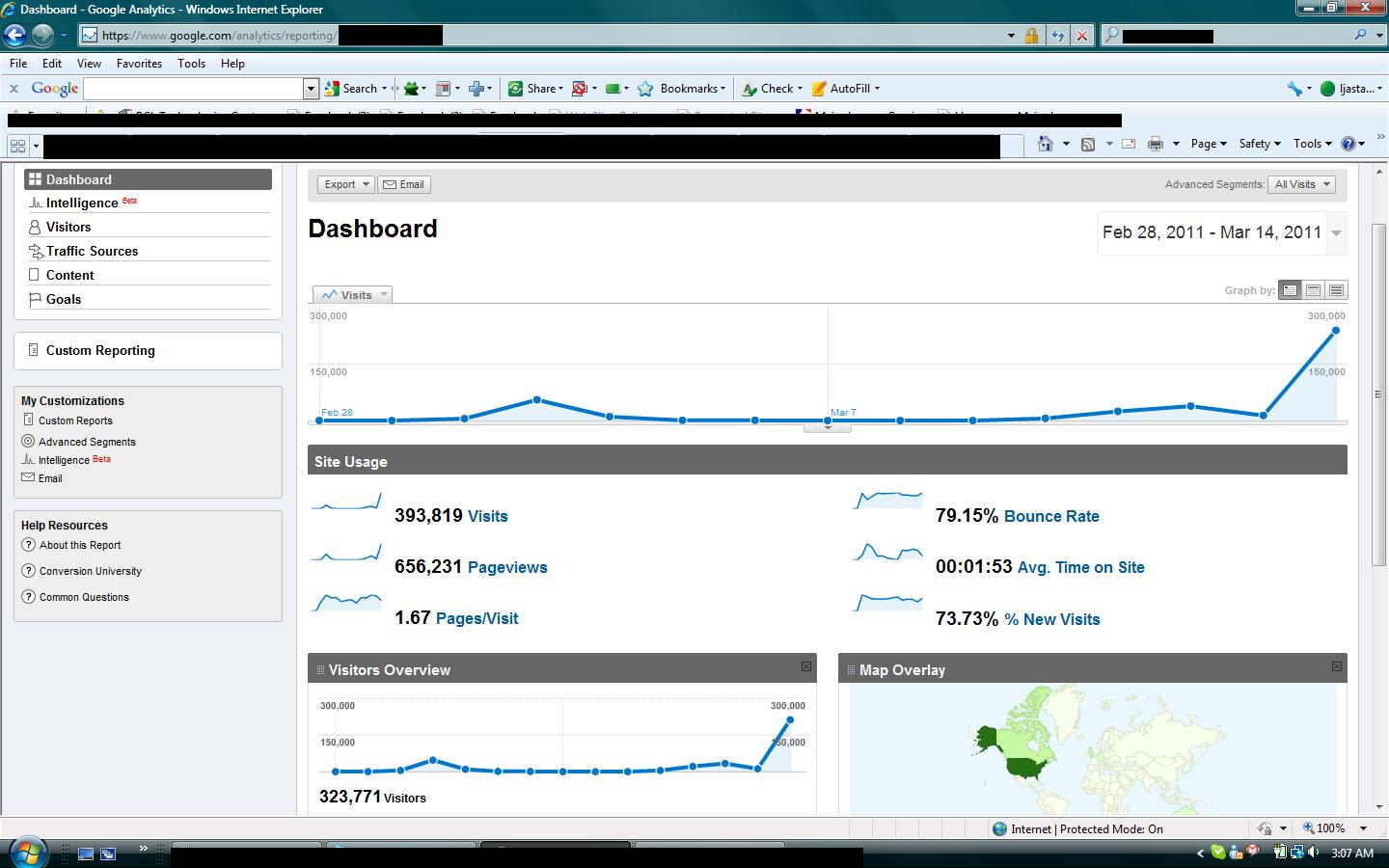The image size is (1389, 868).
Task: Click the Print icon in command bar
Action: tap(1155, 144)
